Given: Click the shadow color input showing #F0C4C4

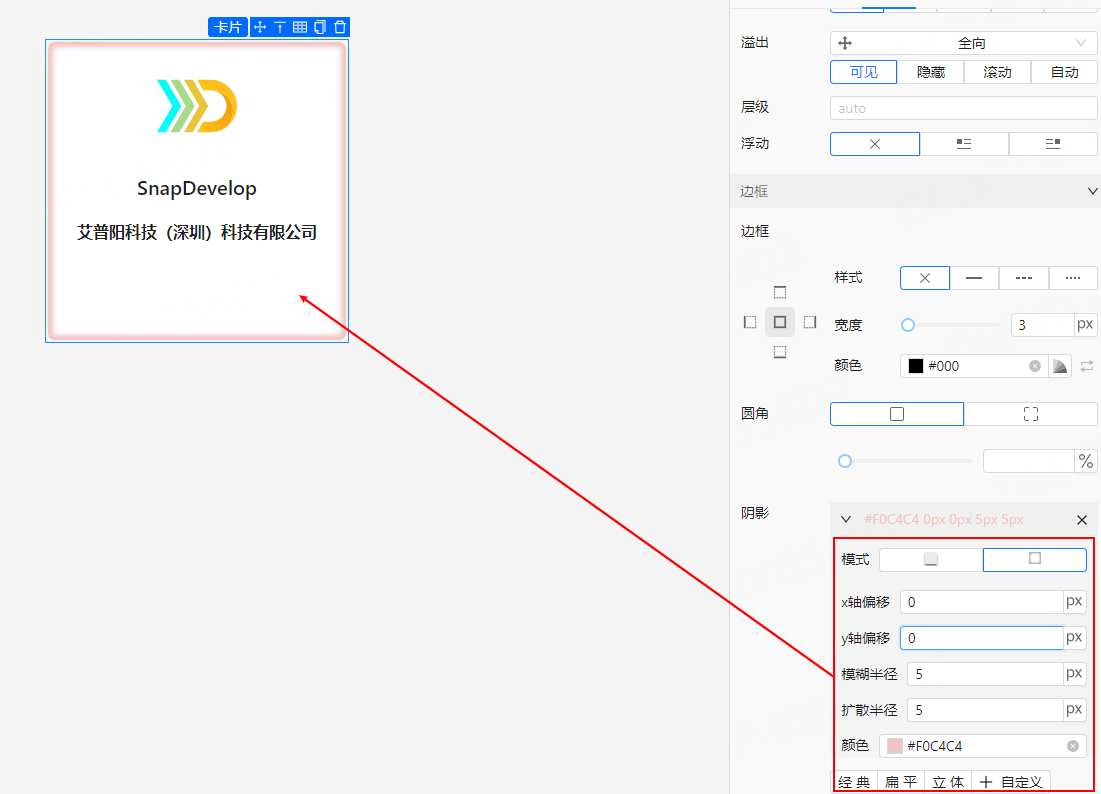Looking at the screenshot, I should pyautogui.click(x=982, y=746).
